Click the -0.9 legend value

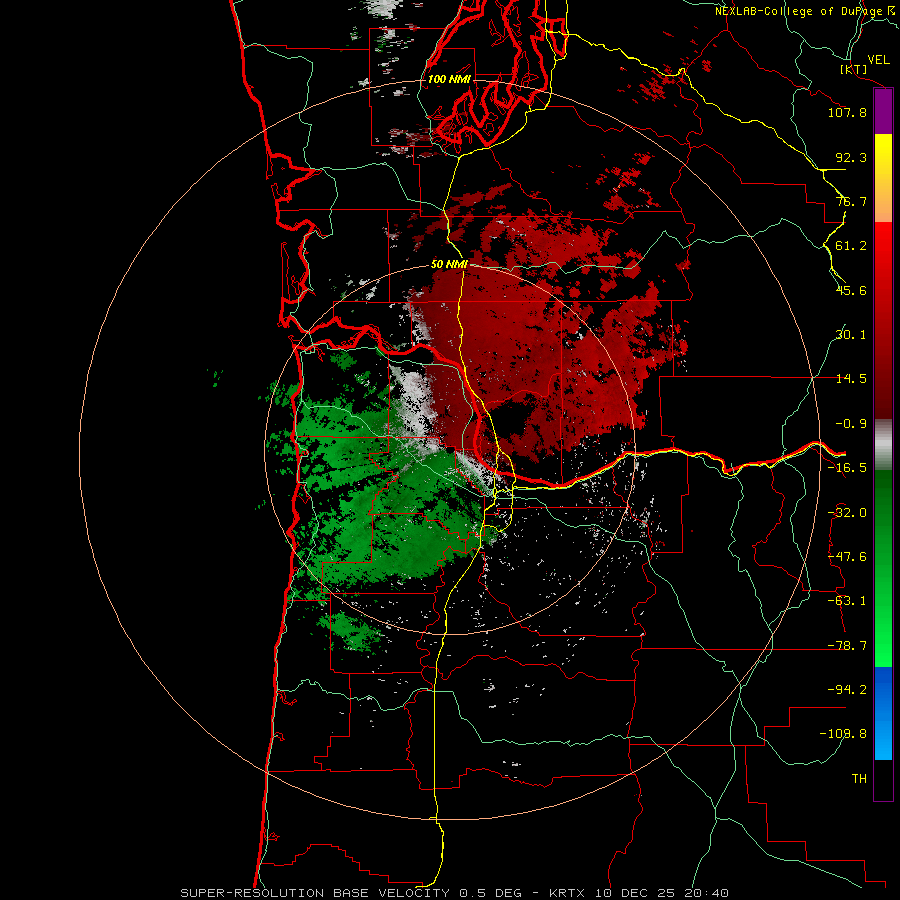(851, 424)
